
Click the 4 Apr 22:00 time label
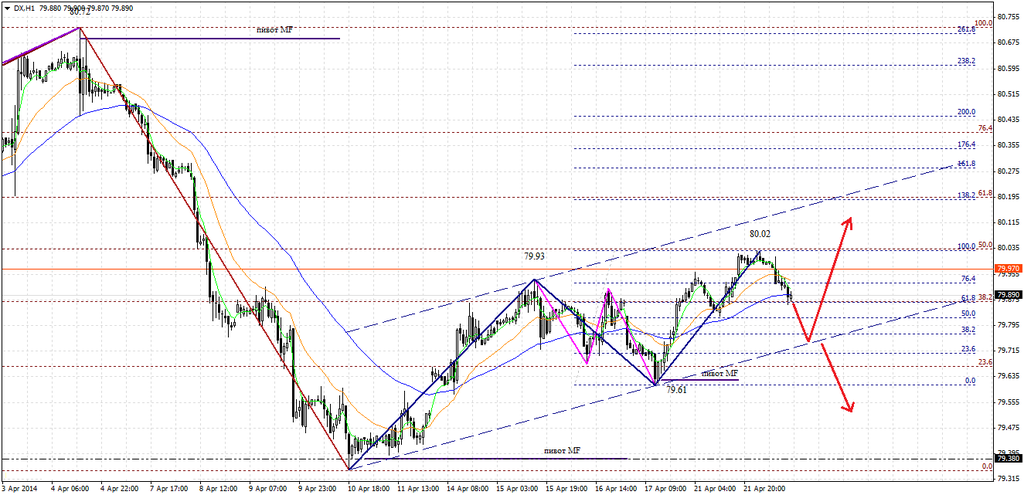[x=119, y=488]
